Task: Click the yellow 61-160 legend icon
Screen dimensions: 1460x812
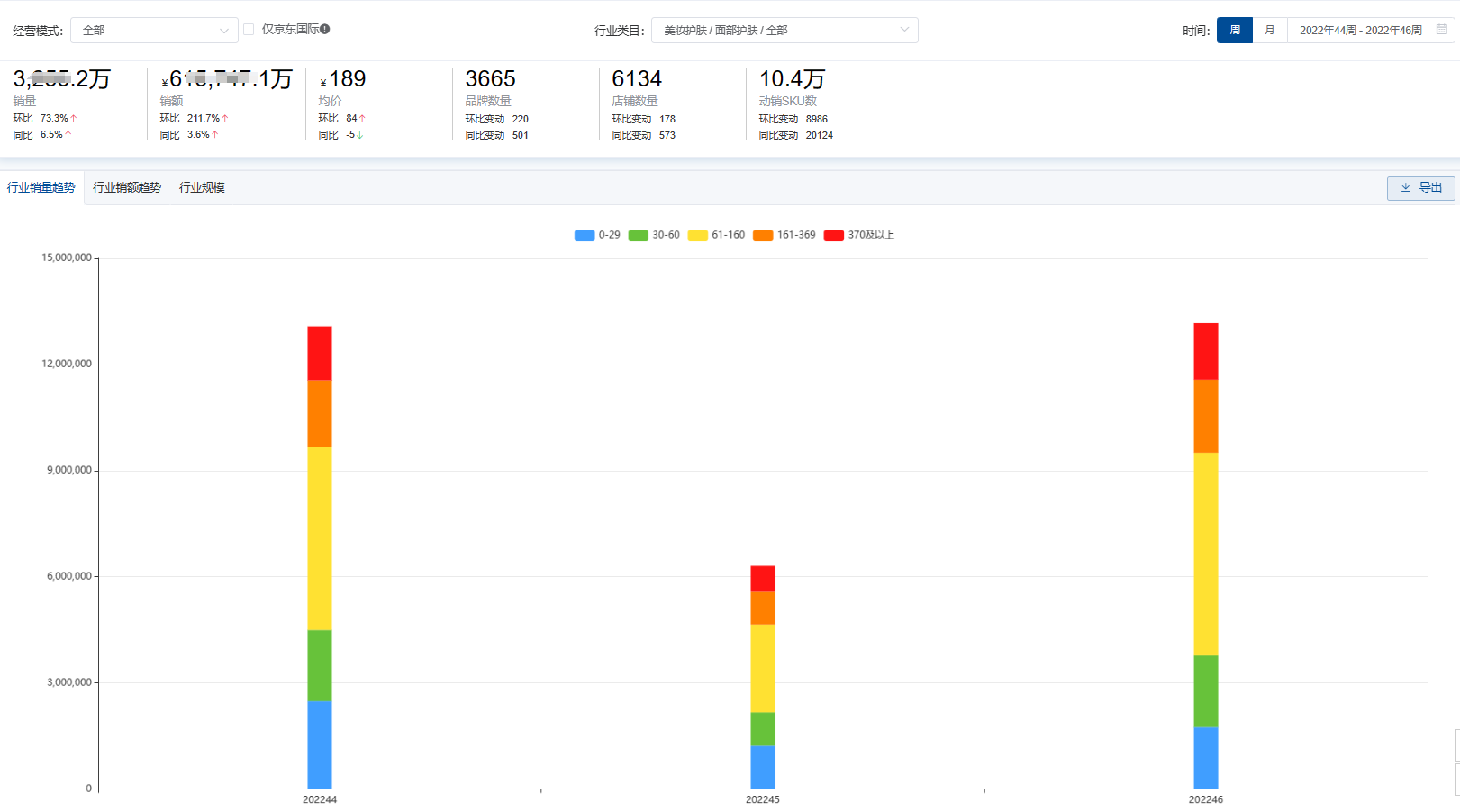Action: [x=697, y=235]
